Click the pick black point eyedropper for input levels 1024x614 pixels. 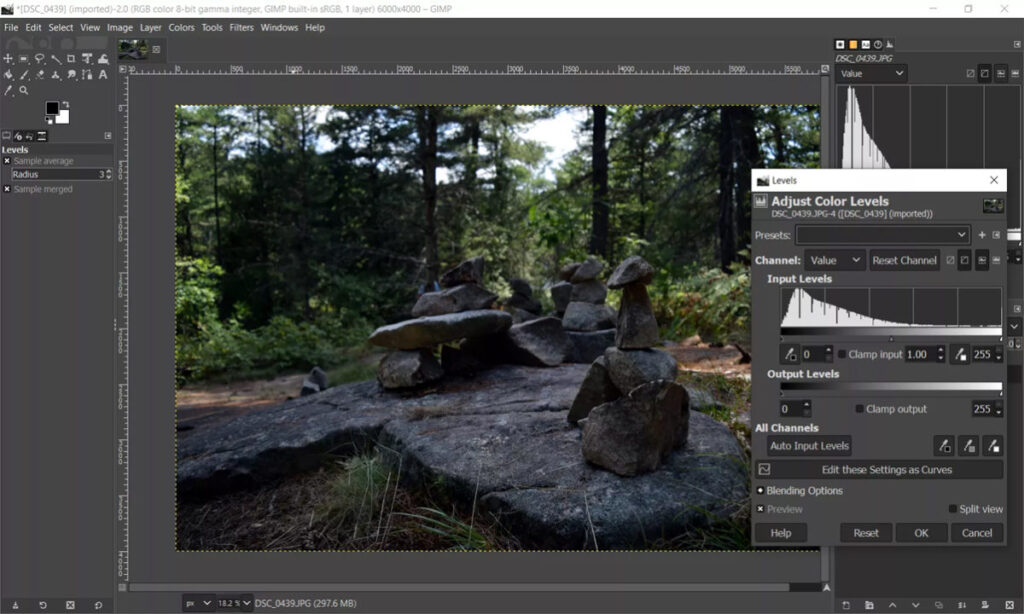tap(790, 354)
